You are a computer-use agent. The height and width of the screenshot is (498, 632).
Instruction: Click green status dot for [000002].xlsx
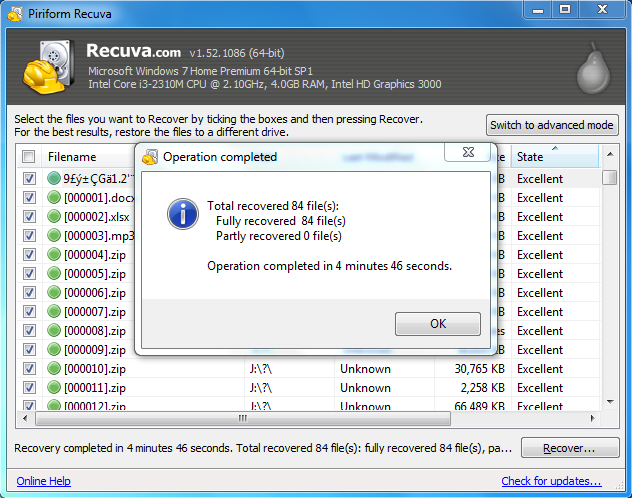click(x=54, y=216)
